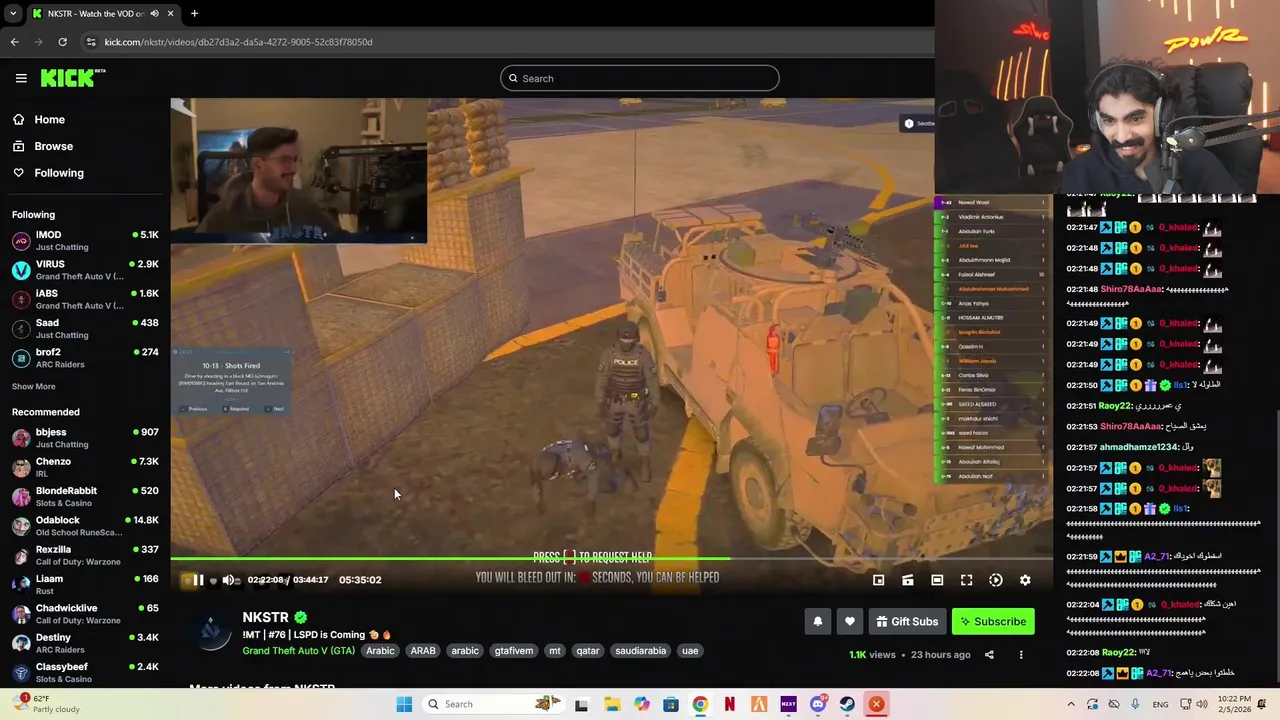Open recommended channel Chadwicklive
This screenshot has width=1280, height=720.
pos(85,614)
